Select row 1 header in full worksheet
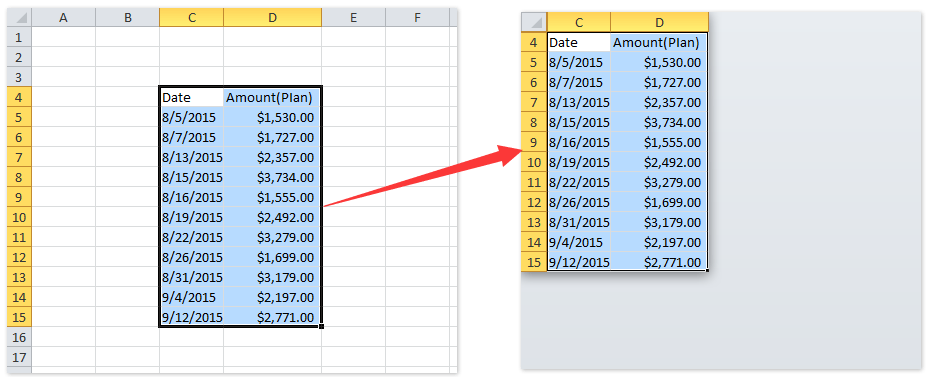Viewport: 931px width, 377px height. [19, 37]
